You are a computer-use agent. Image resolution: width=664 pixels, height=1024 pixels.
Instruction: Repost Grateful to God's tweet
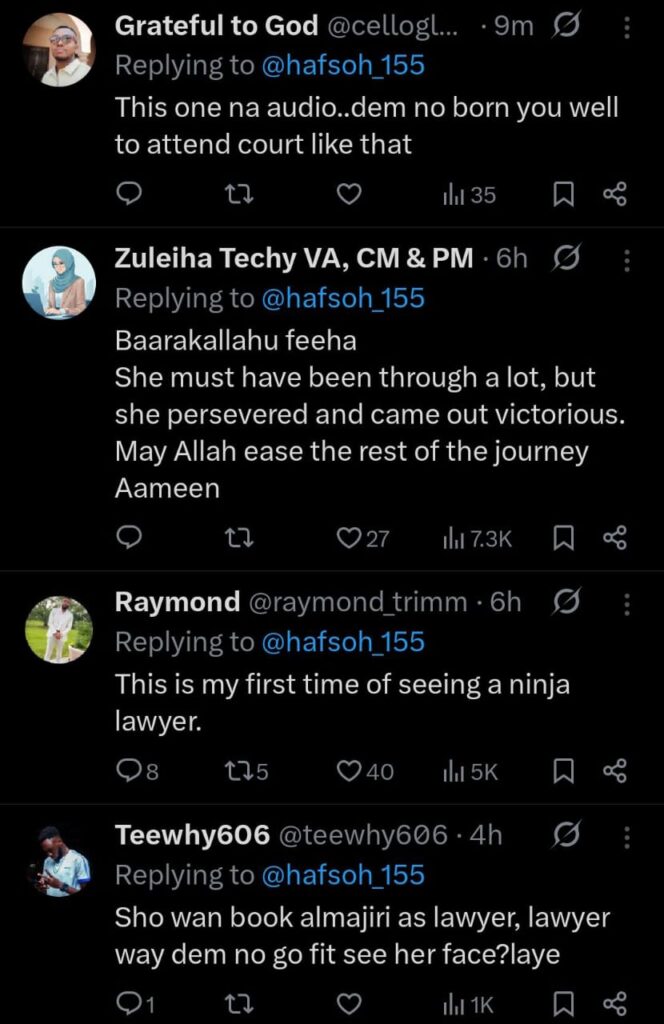coord(240,195)
